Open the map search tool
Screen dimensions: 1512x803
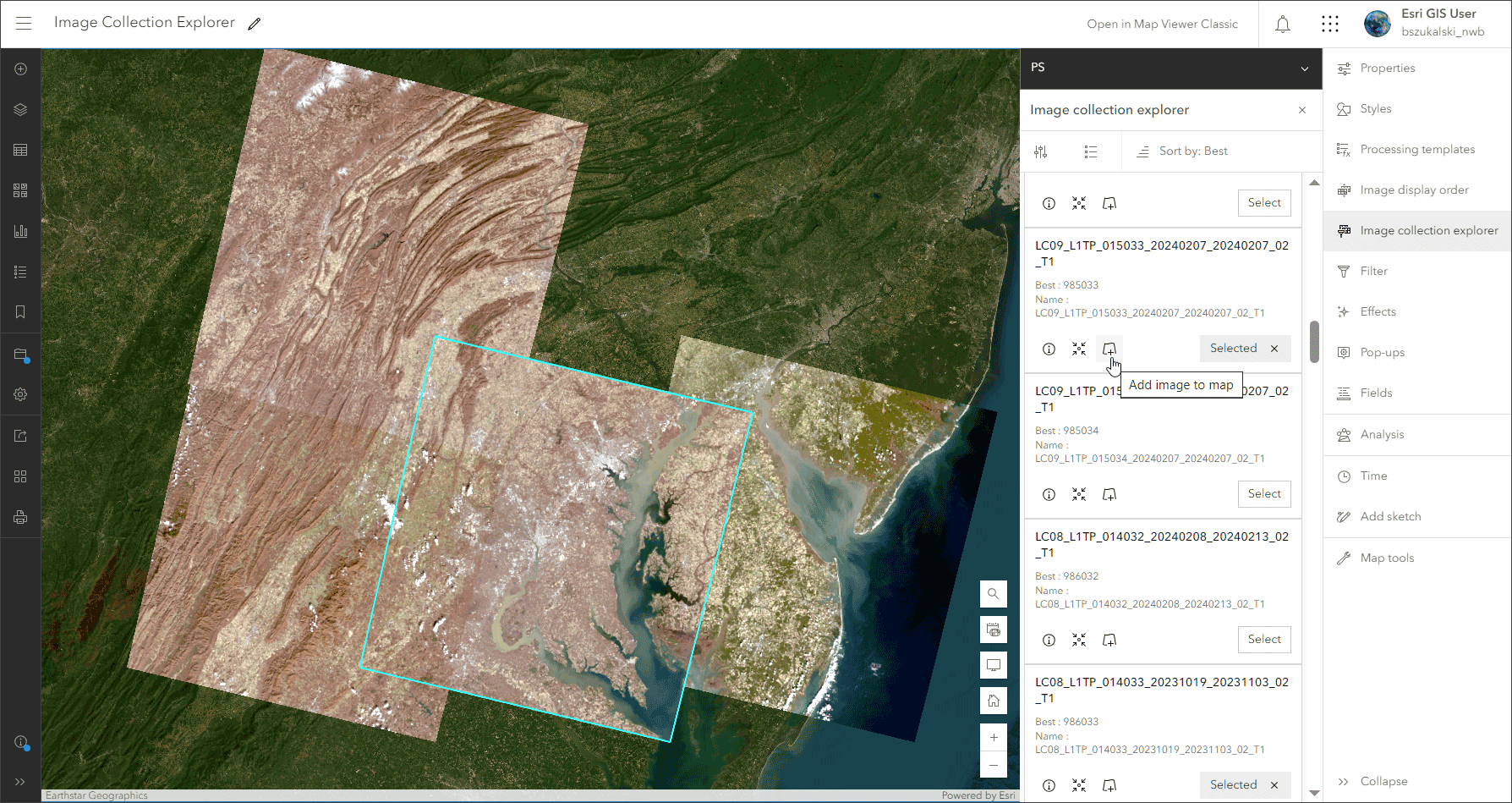tap(994, 594)
